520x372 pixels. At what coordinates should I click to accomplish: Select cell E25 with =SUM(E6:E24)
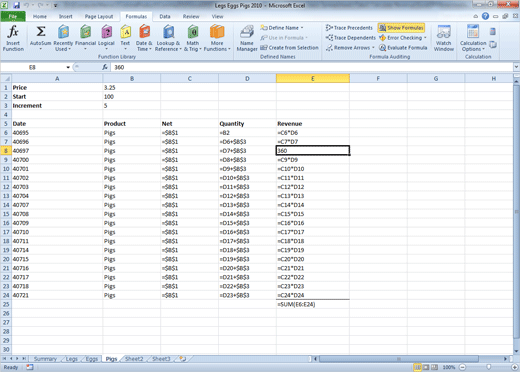313,304
